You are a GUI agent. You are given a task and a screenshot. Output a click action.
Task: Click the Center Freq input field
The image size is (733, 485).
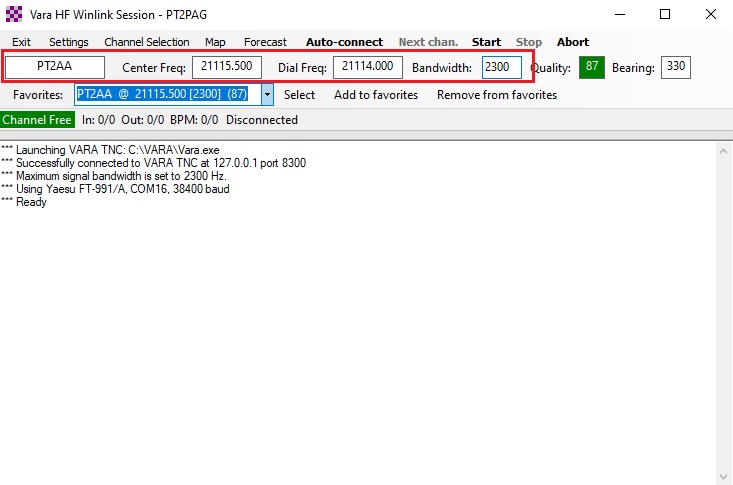click(x=227, y=67)
